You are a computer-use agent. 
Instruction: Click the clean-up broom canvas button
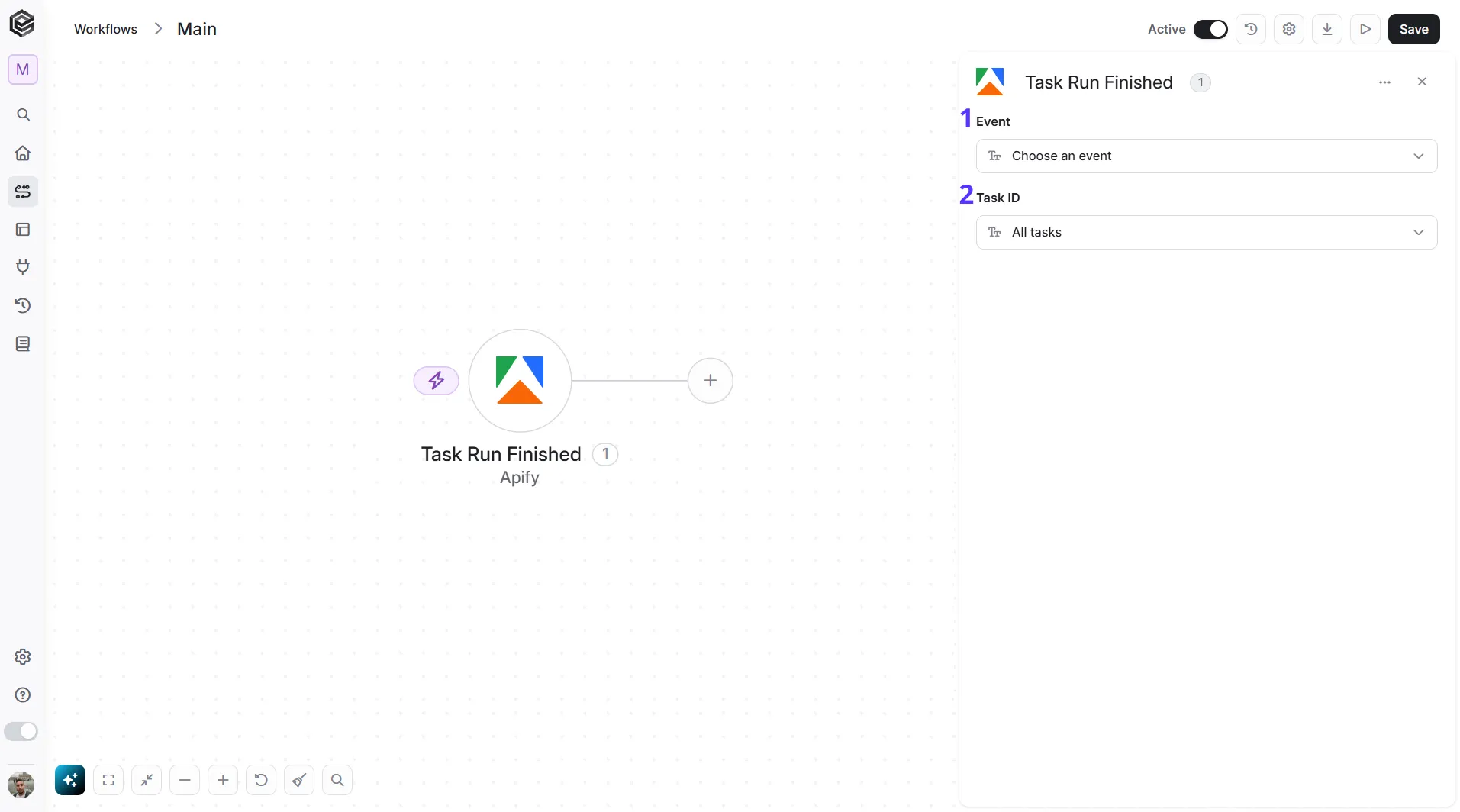pos(299,780)
